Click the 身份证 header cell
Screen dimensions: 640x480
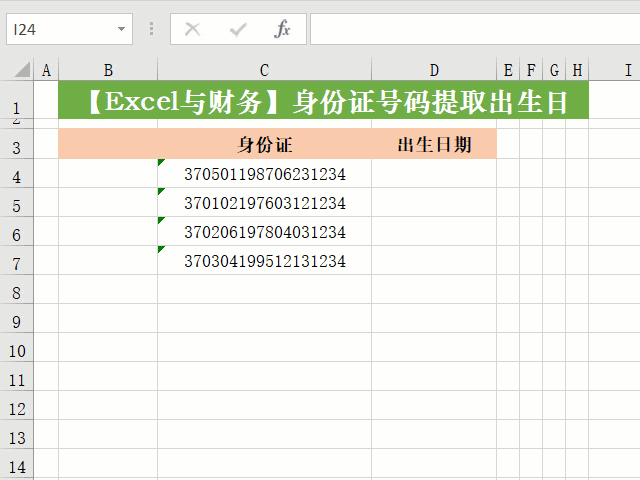264,144
